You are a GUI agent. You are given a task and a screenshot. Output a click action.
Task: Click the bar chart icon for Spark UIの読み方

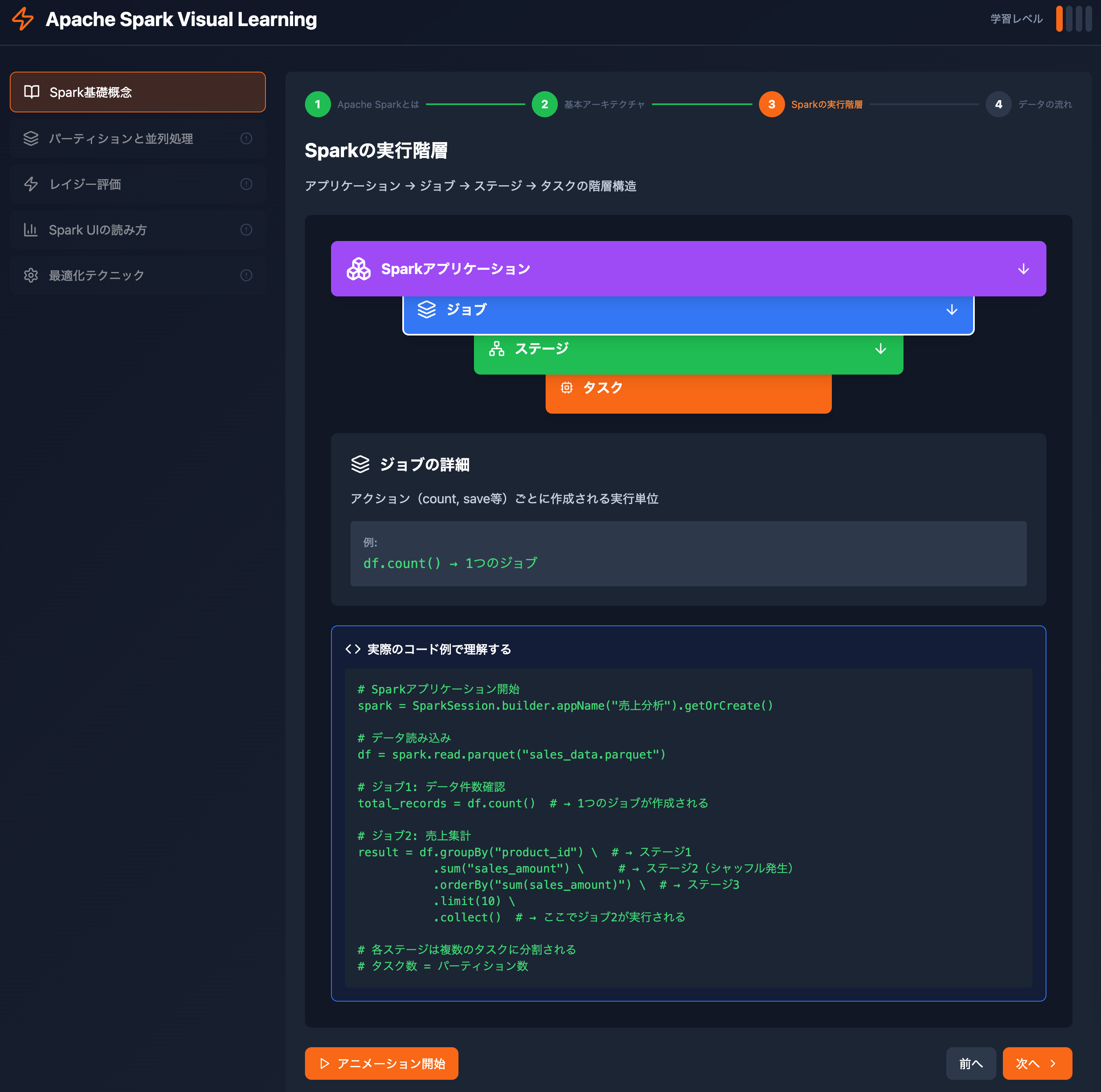[x=31, y=230]
